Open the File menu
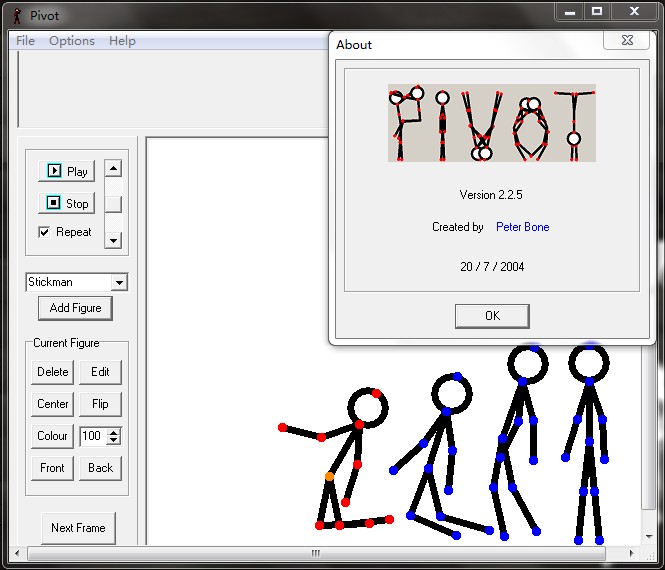The image size is (665, 570). pyautogui.click(x=25, y=41)
